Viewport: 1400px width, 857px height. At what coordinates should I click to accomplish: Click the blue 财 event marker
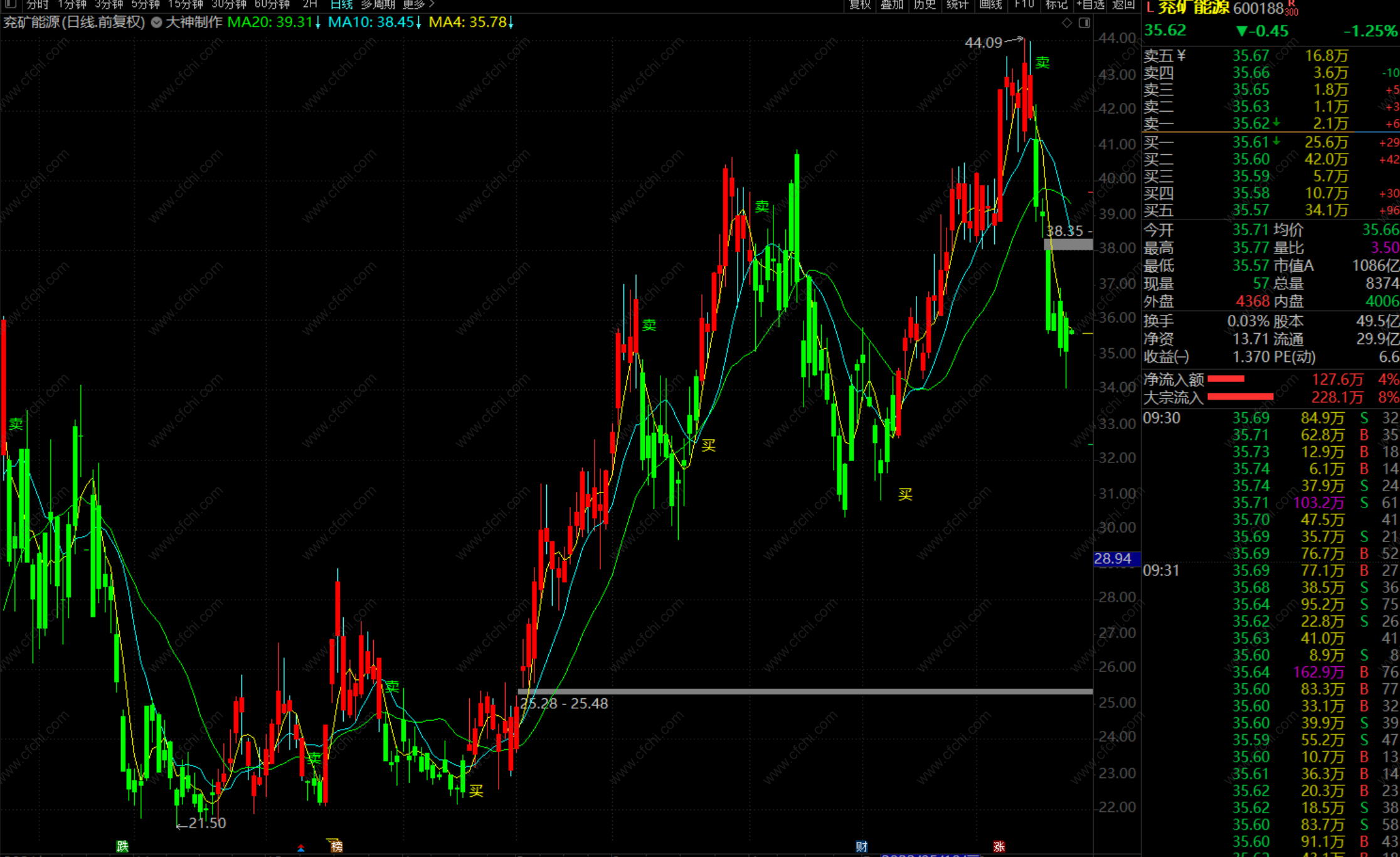pos(861,846)
